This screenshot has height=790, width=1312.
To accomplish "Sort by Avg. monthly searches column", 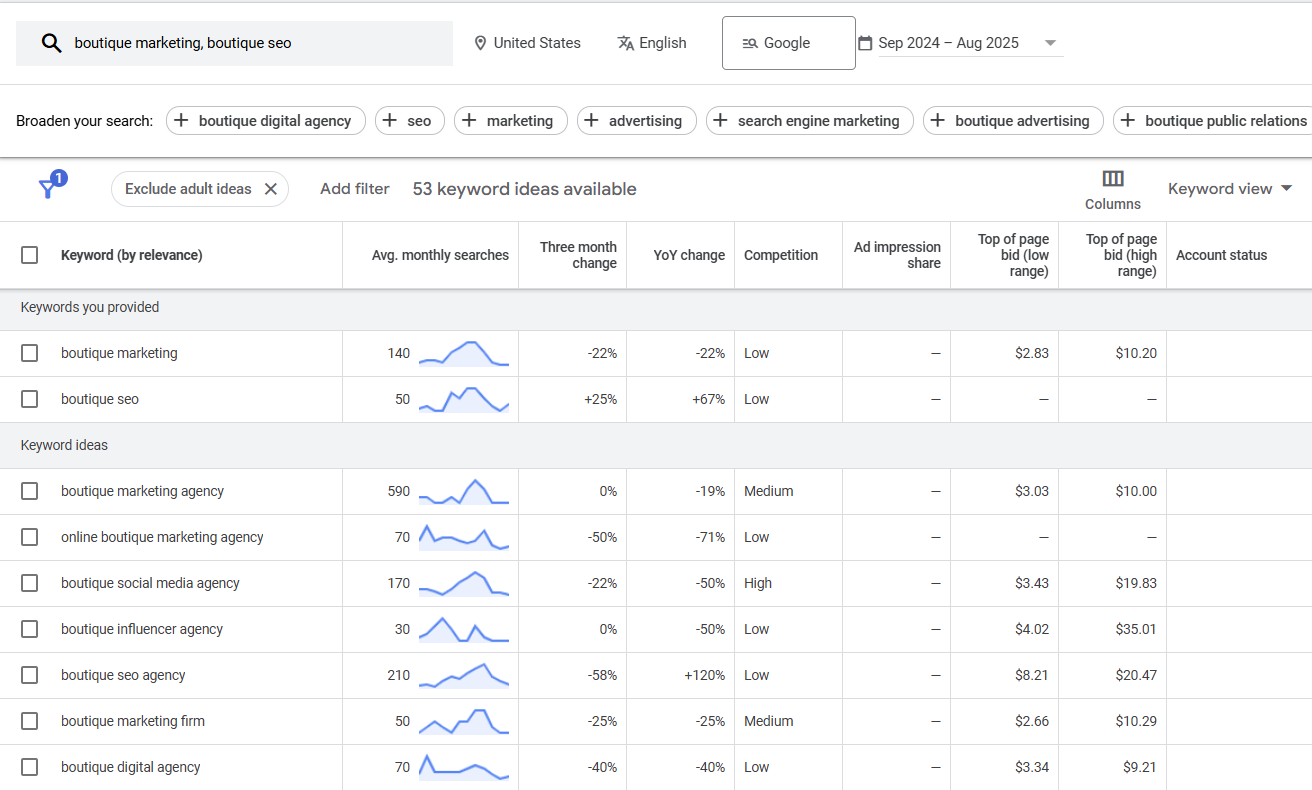I will click(440, 255).
